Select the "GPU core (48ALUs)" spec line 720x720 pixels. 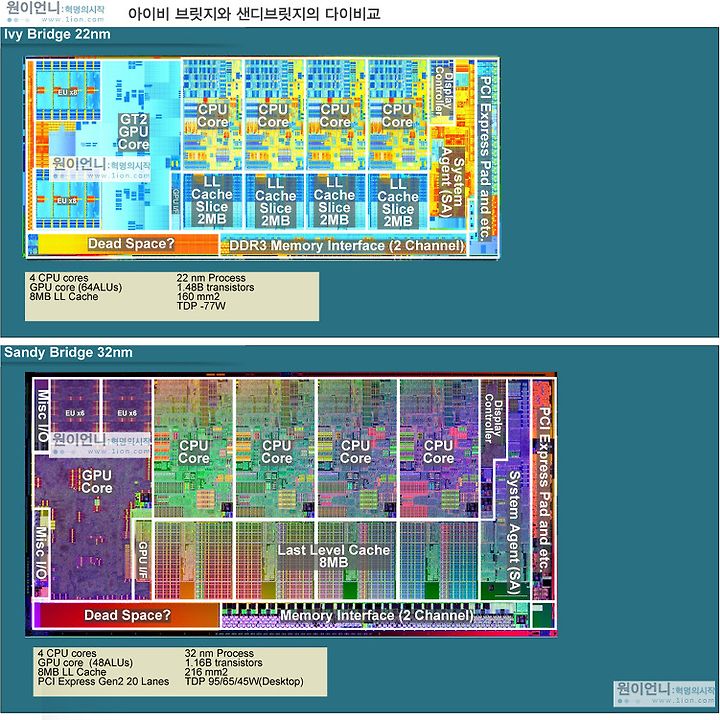point(85,663)
